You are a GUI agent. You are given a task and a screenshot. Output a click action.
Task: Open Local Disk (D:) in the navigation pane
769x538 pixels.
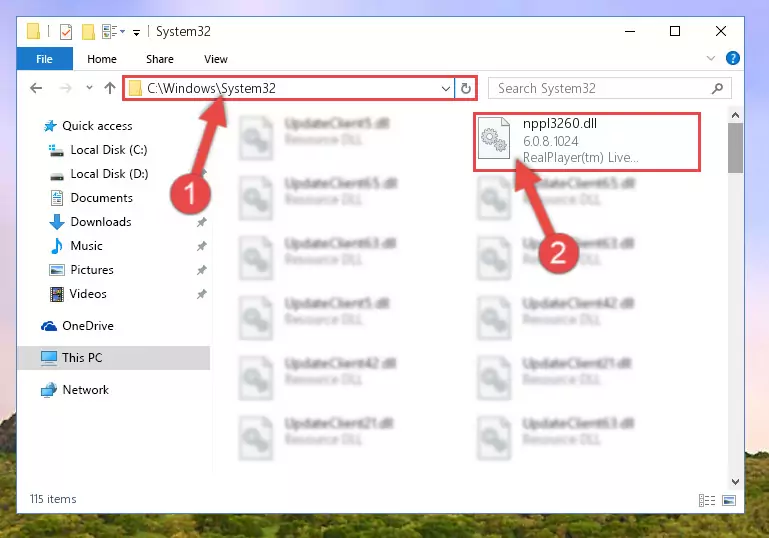pos(109,174)
